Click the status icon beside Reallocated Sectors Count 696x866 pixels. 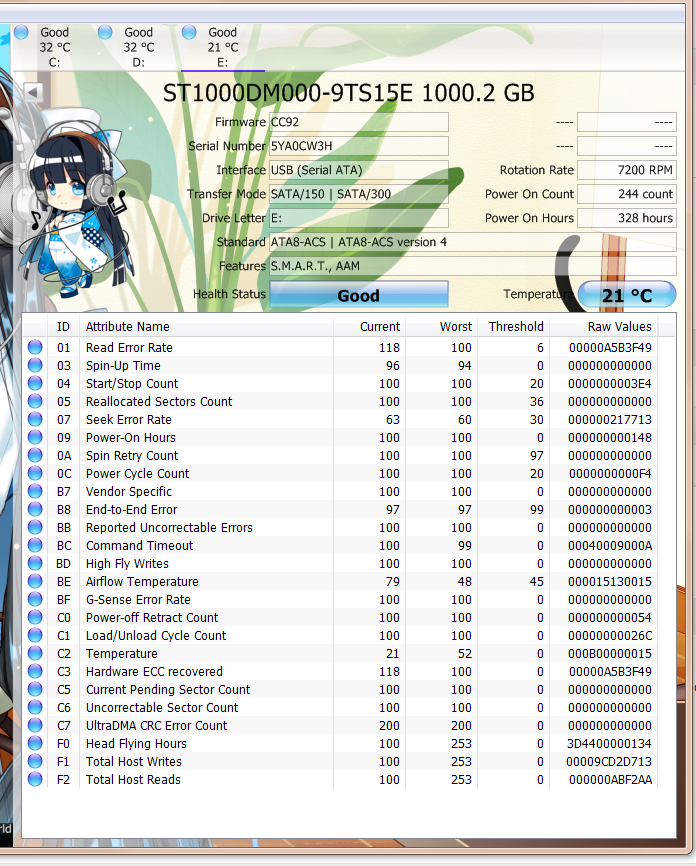[x=35, y=402]
